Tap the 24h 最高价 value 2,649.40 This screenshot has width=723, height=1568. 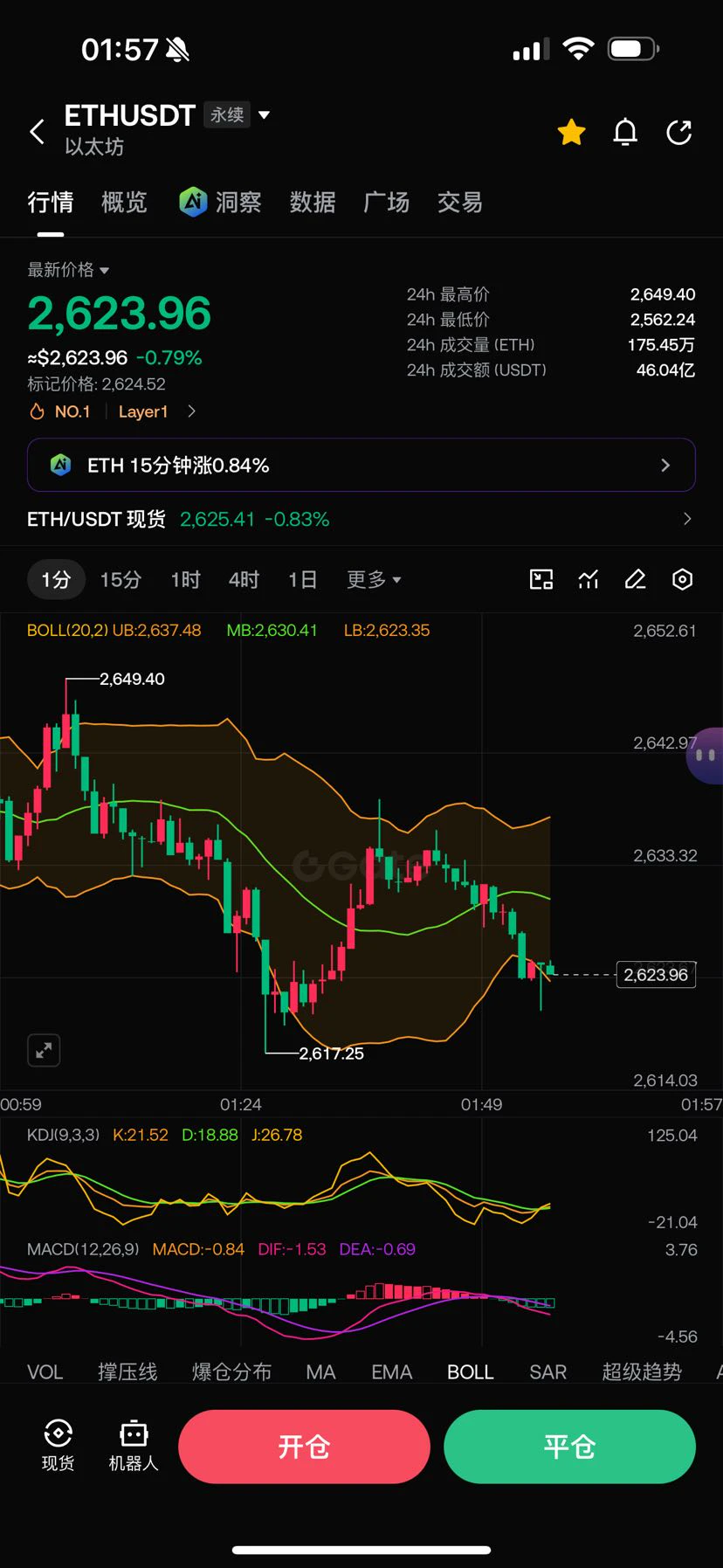pyautogui.click(x=663, y=294)
